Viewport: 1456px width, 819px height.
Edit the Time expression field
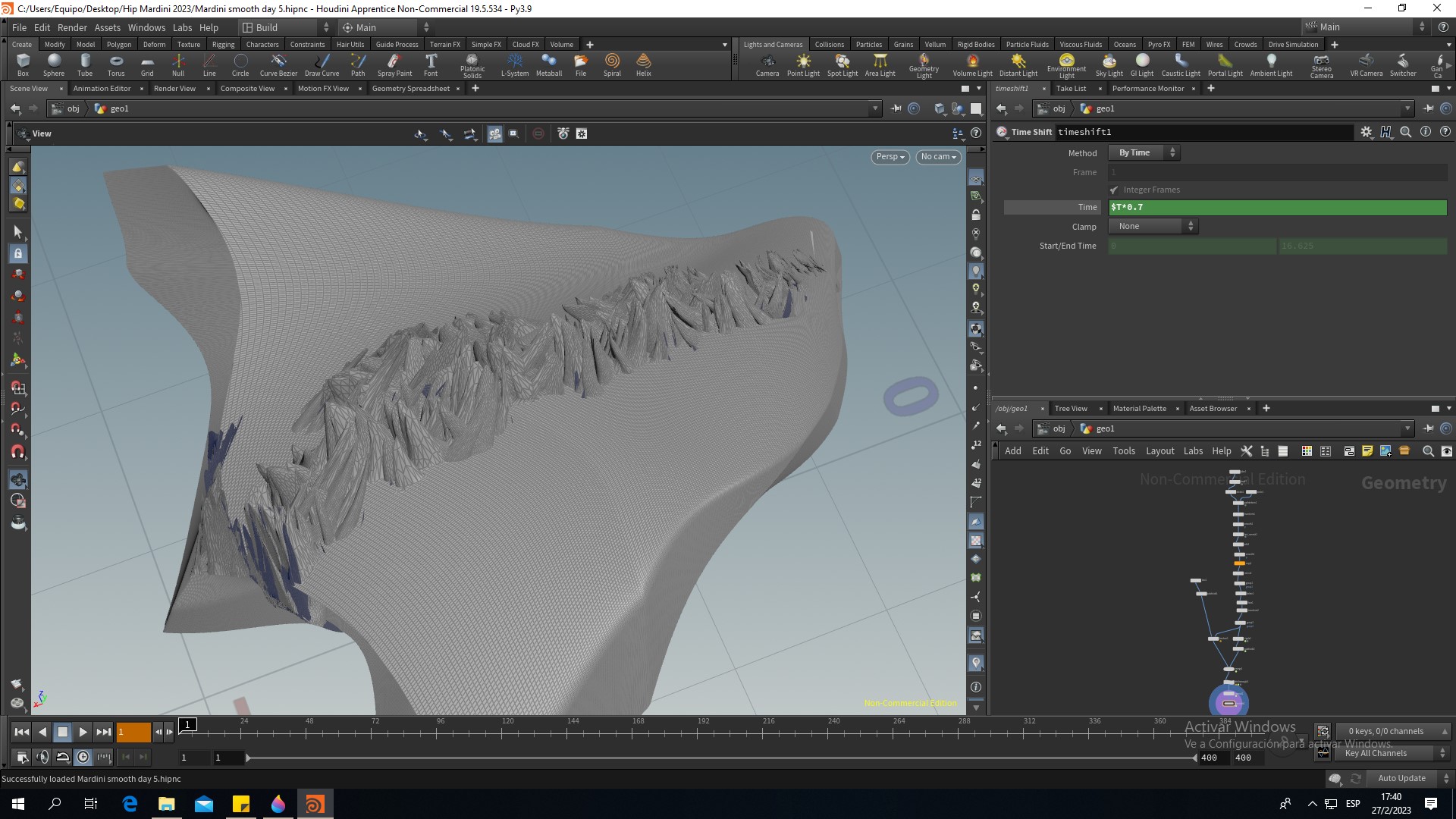tap(1278, 207)
